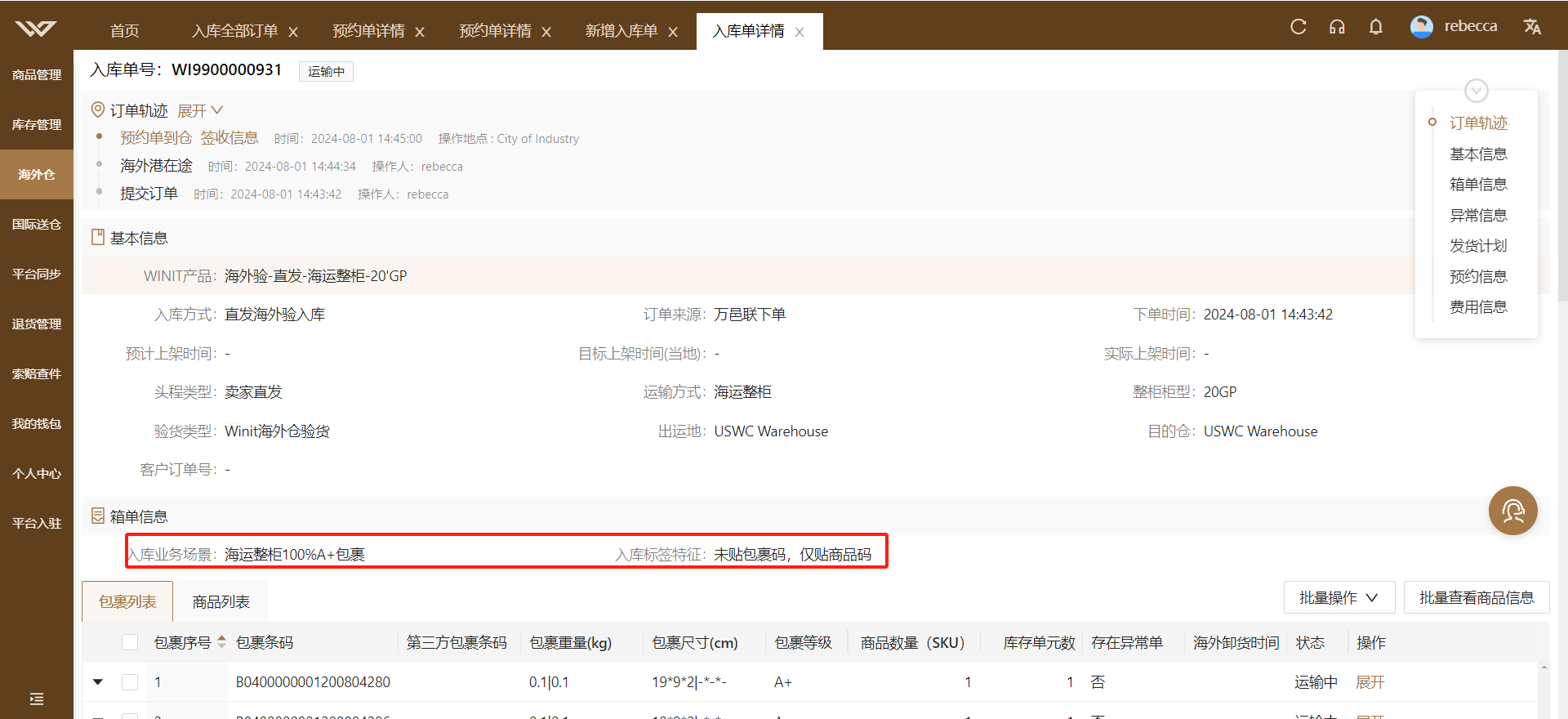Viewport: 1568px width, 719px height.
Task: Click the page vertical scrollbar
Action: click(x=1562, y=176)
